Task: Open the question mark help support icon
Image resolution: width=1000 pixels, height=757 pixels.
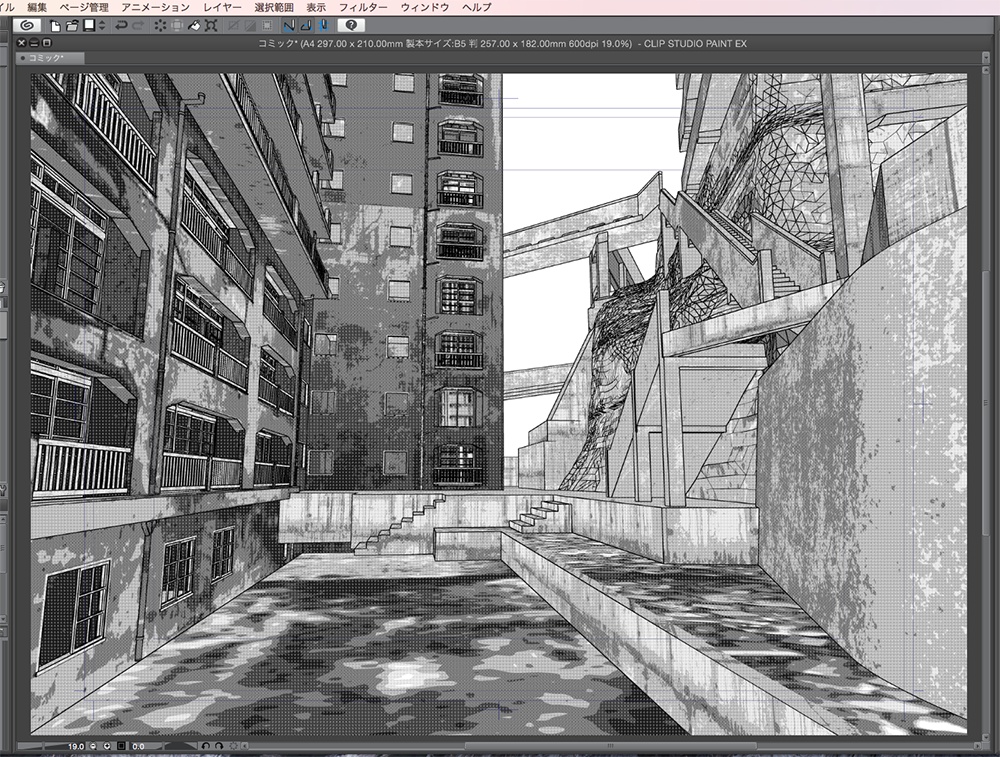Action: click(351, 26)
